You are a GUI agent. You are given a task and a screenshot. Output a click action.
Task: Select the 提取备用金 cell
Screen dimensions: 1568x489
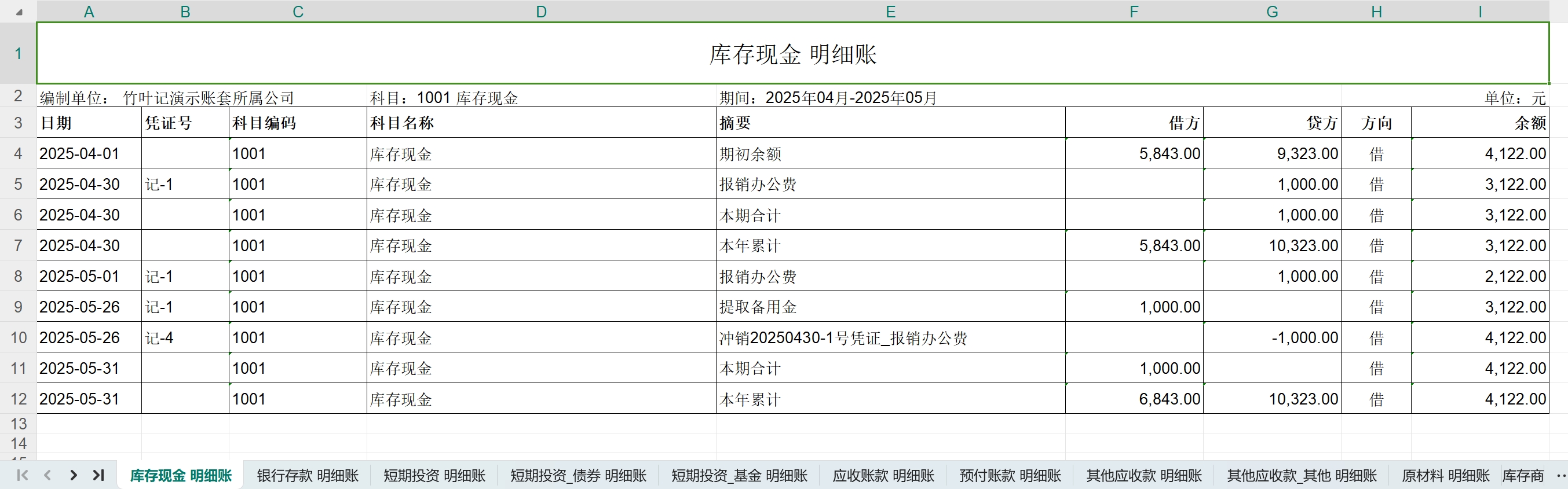click(x=890, y=307)
